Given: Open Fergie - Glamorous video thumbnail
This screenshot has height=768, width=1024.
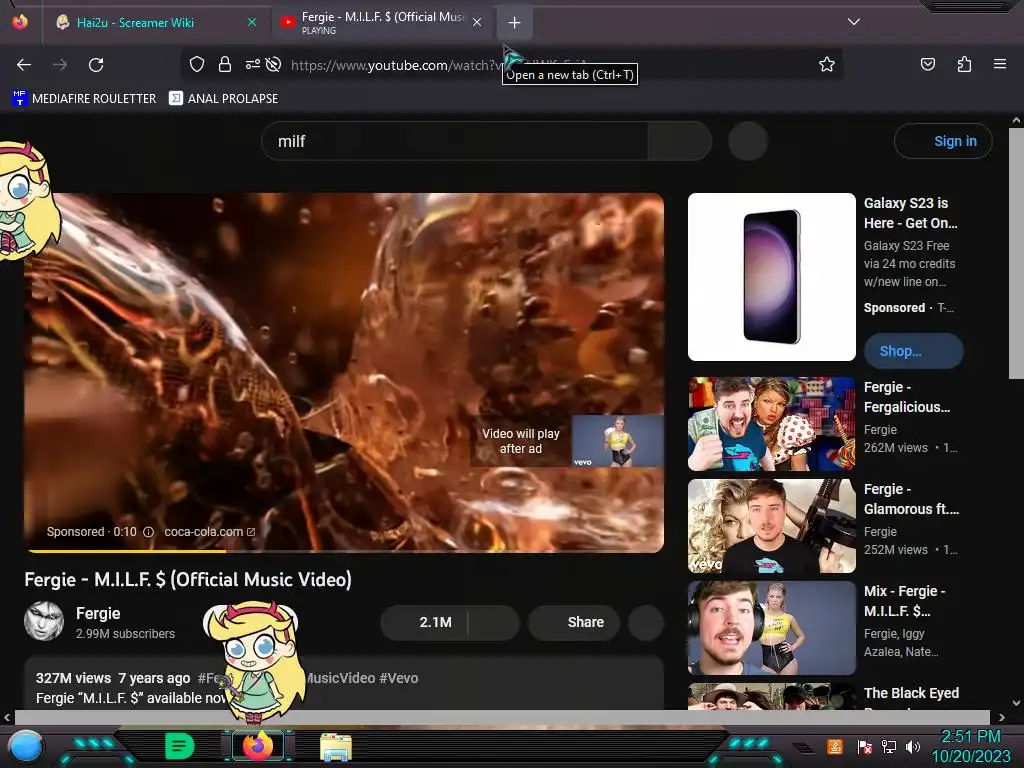Looking at the screenshot, I should pyautogui.click(x=772, y=526).
